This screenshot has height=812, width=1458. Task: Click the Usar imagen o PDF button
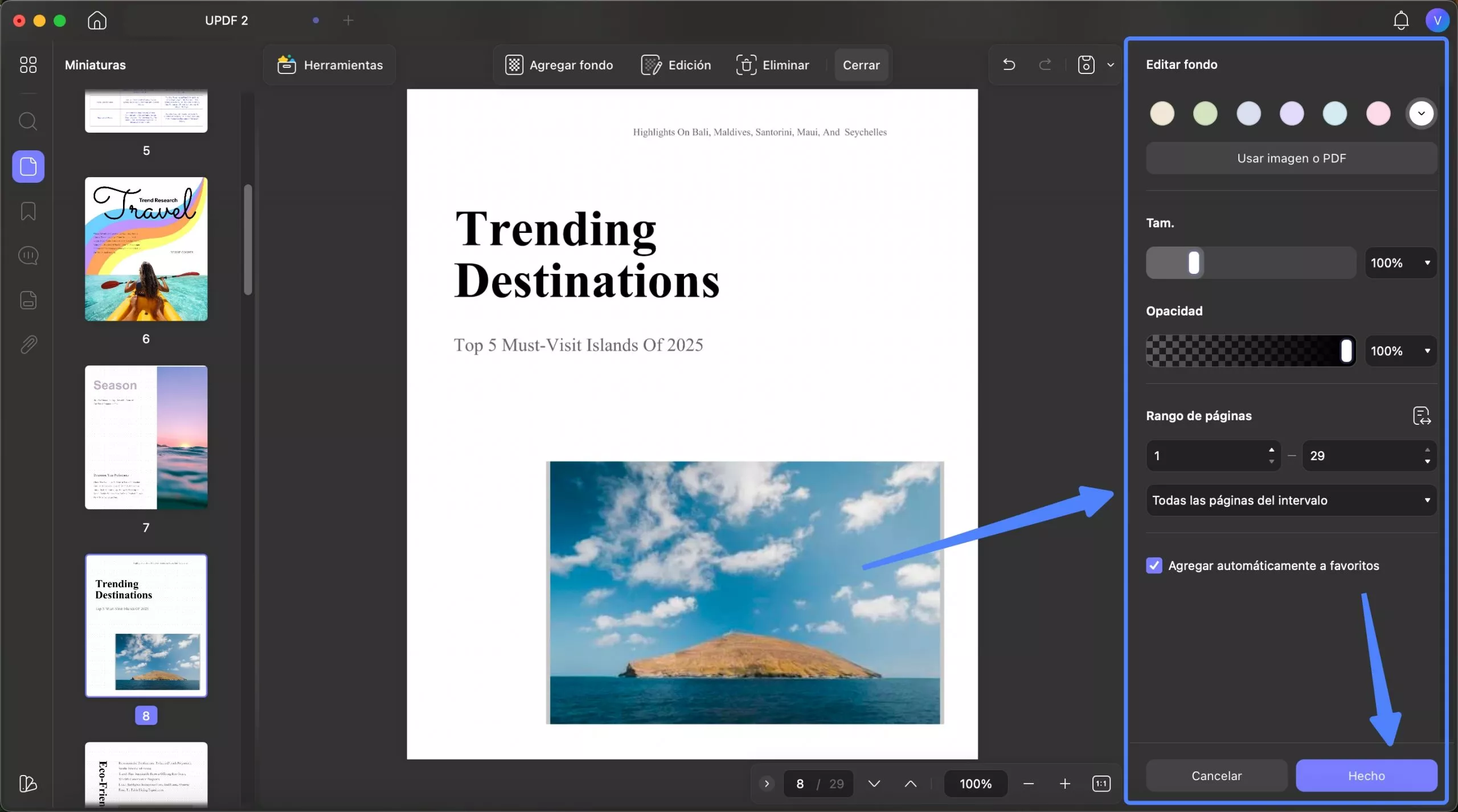click(1291, 158)
